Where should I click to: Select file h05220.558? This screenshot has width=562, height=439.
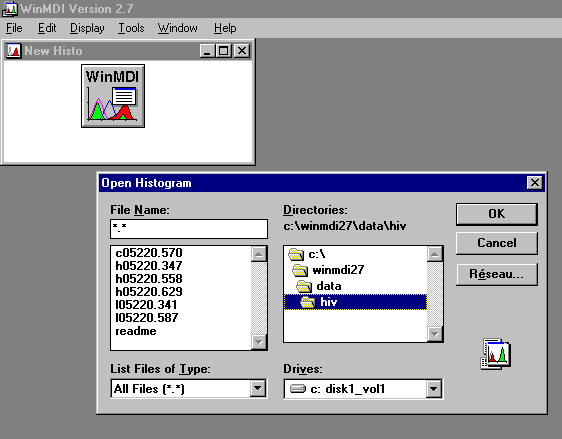pos(149,278)
